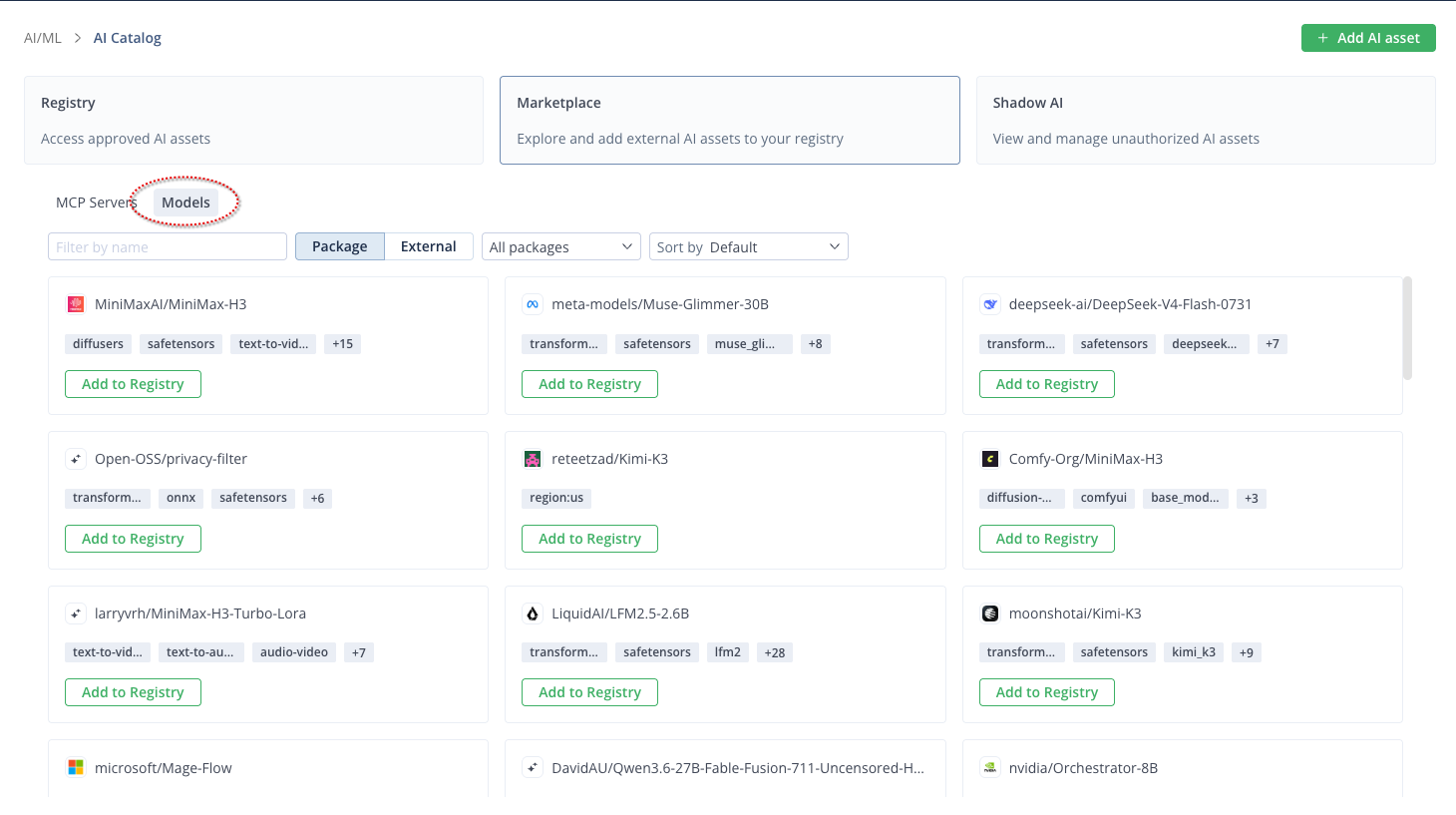
Task: Open the Registry section card
Action: (x=253, y=120)
